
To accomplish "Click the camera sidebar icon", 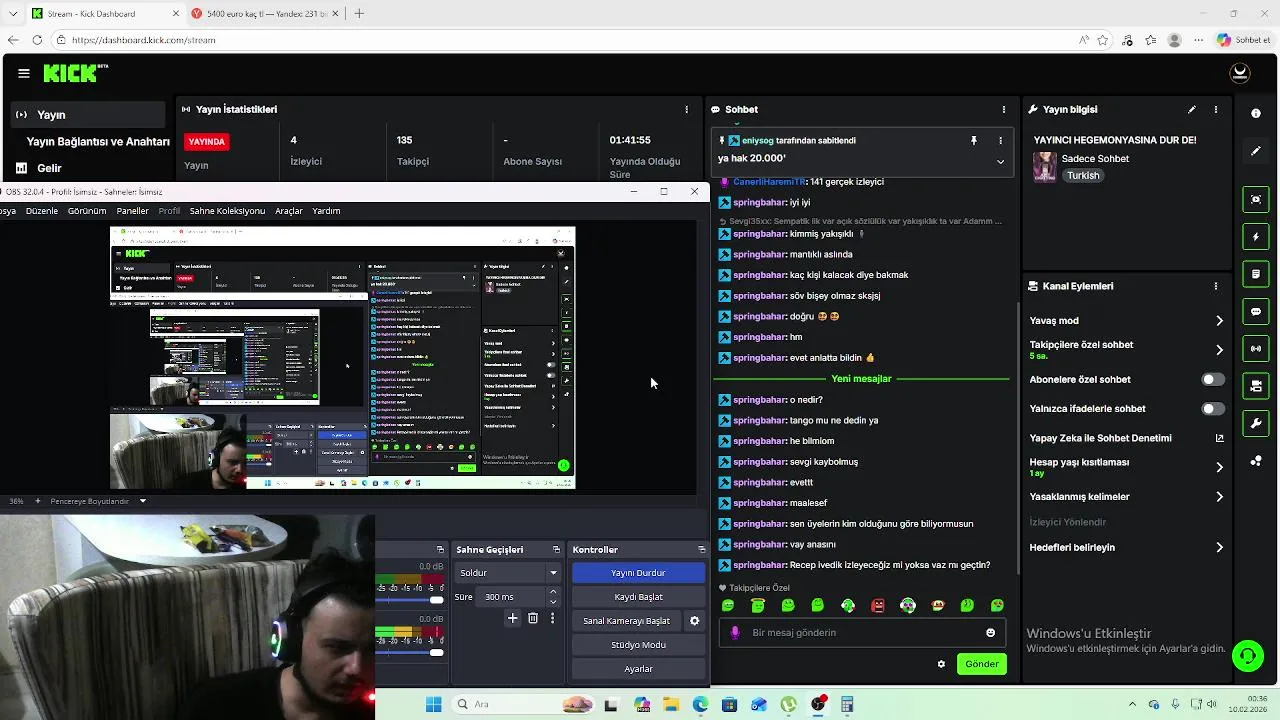I will tap(1256, 385).
